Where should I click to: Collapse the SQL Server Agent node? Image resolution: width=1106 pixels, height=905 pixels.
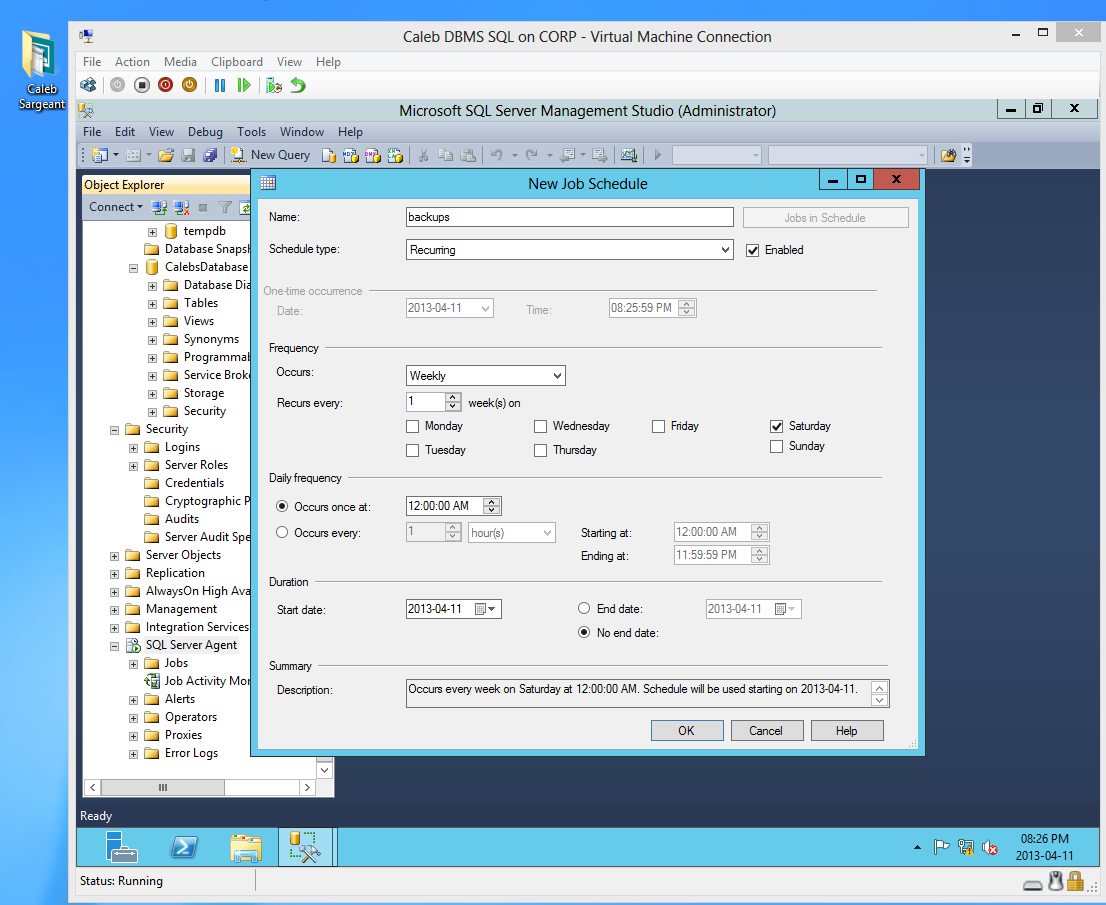pyautogui.click(x=114, y=646)
